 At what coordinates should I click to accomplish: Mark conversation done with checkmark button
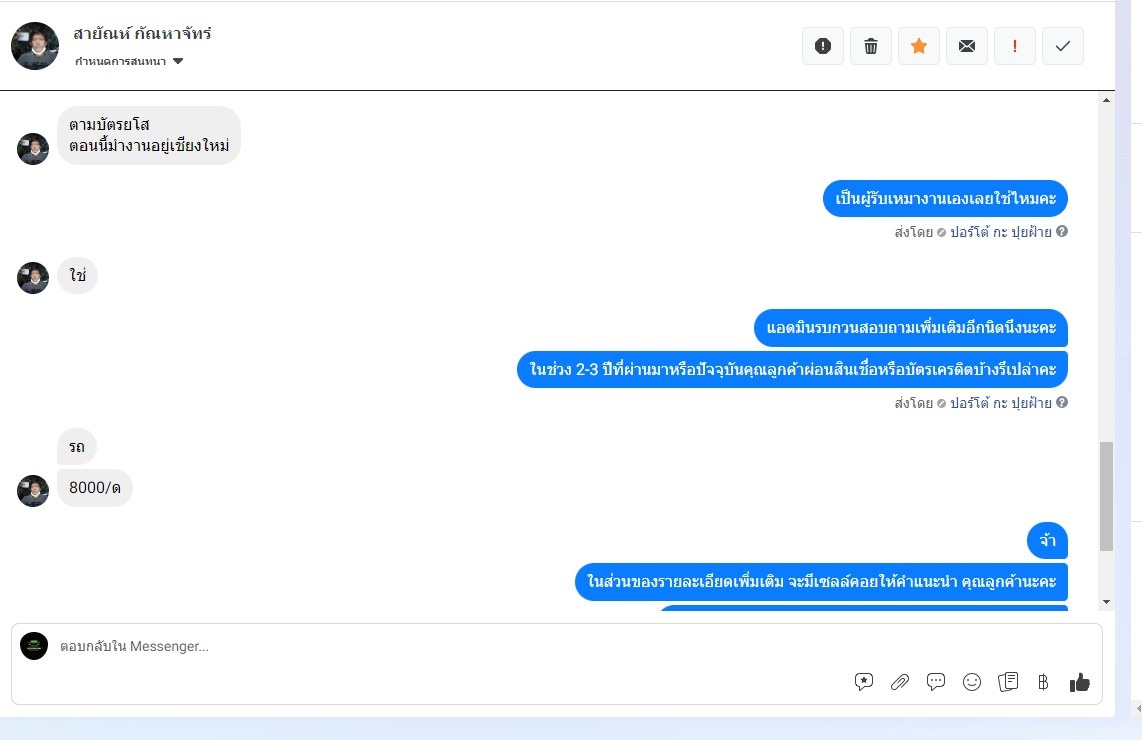pos(1063,46)
